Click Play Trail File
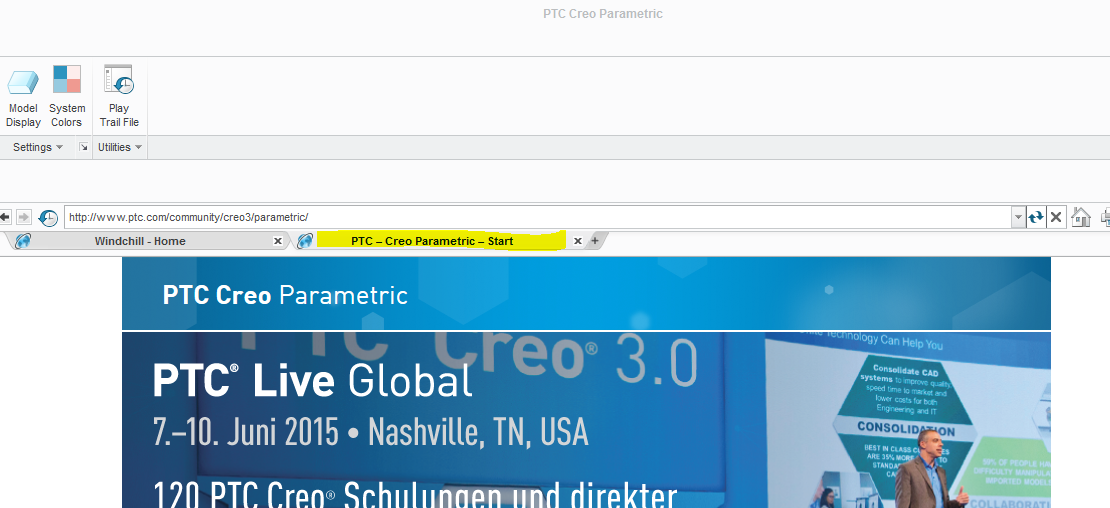 (x=119, y=98)
